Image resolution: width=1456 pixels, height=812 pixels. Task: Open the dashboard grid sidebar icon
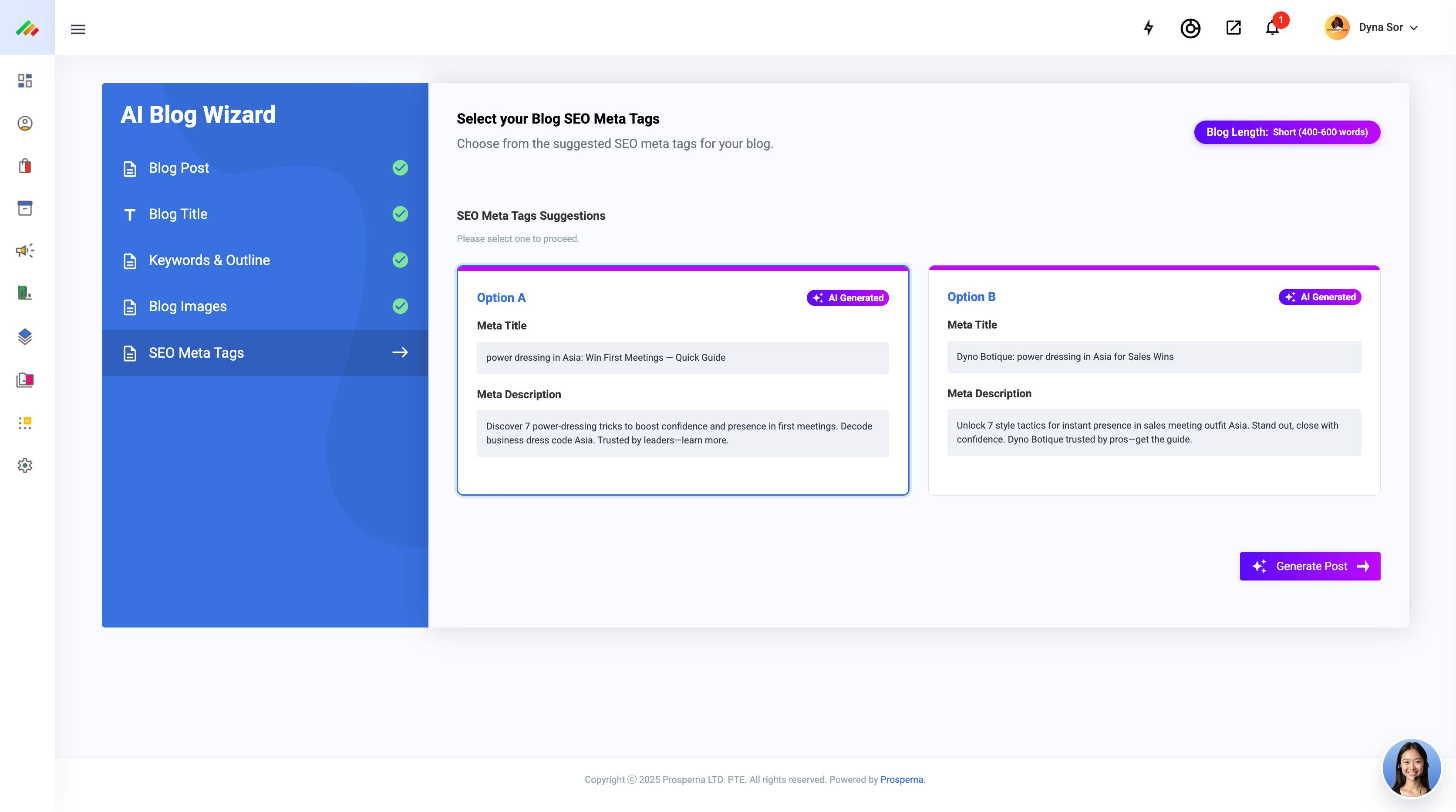click(25, 81)
